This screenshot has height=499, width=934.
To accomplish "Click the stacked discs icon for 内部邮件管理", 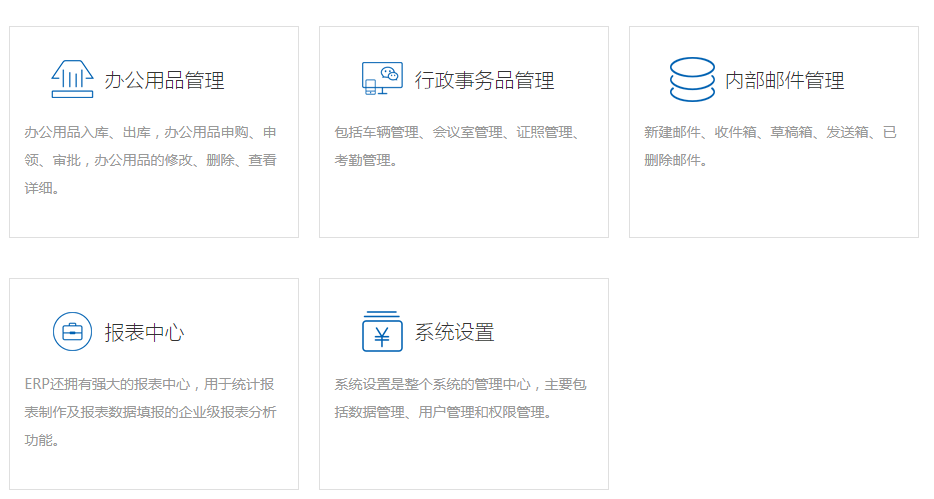I will coord(692,80).
